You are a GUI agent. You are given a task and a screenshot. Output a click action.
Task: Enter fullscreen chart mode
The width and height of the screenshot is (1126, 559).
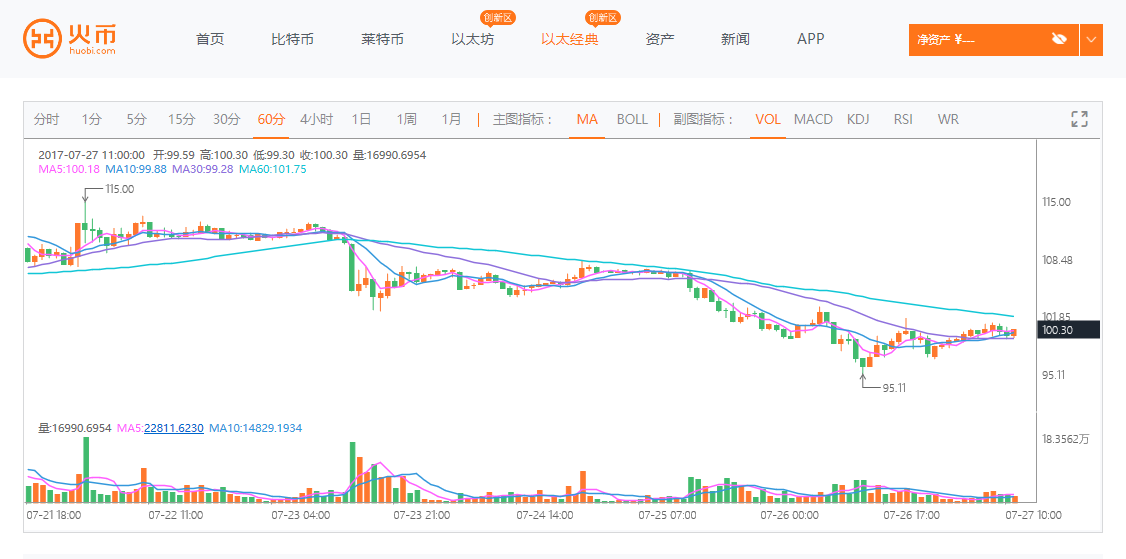click(x=1079, y=119)
